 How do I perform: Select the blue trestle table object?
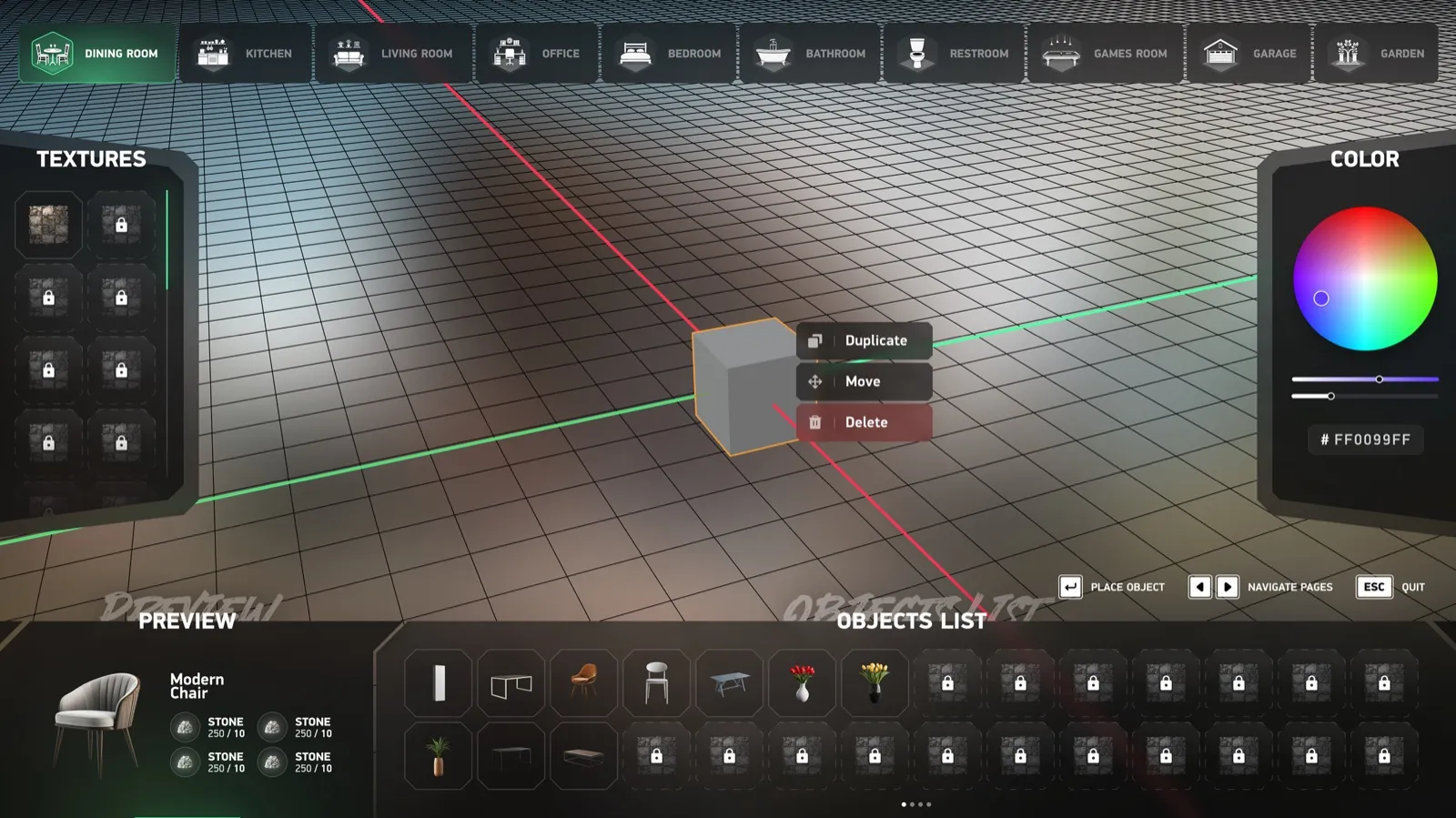730,682
